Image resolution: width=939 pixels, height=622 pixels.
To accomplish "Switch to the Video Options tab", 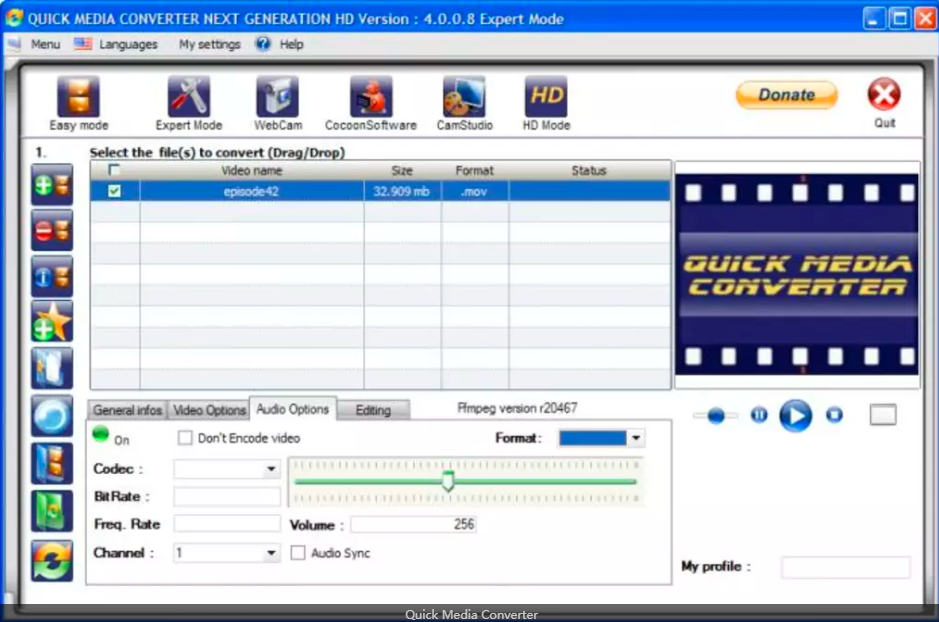I will point(209,410).
